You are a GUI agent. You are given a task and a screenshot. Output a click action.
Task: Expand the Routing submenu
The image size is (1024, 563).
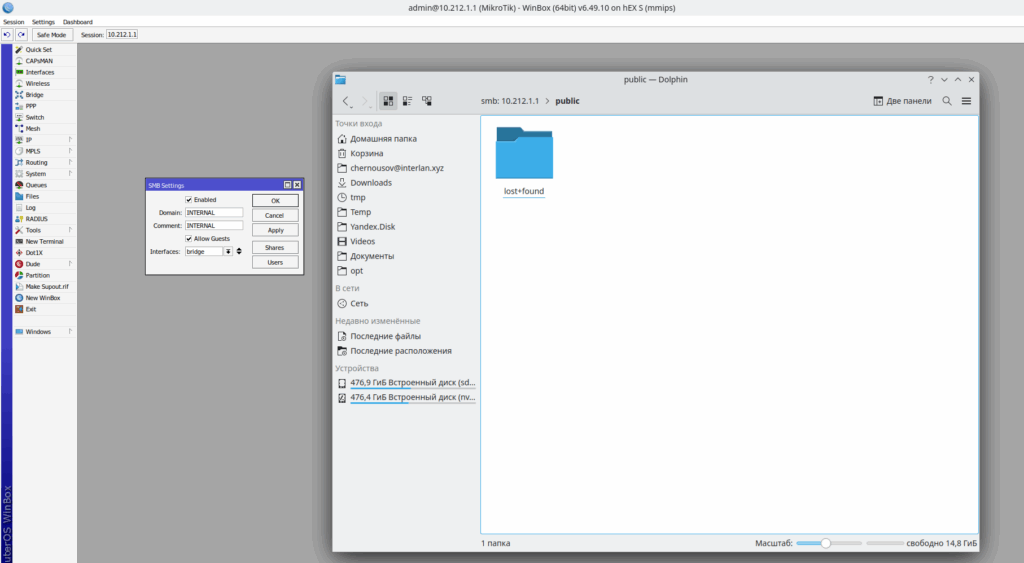point(36,162)
